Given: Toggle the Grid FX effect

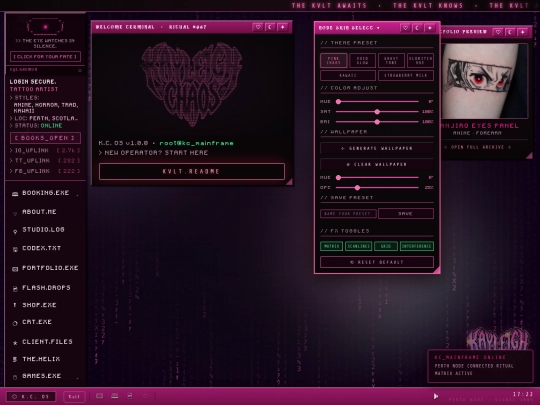Looking at the screenshot, I should coord(386,246).
